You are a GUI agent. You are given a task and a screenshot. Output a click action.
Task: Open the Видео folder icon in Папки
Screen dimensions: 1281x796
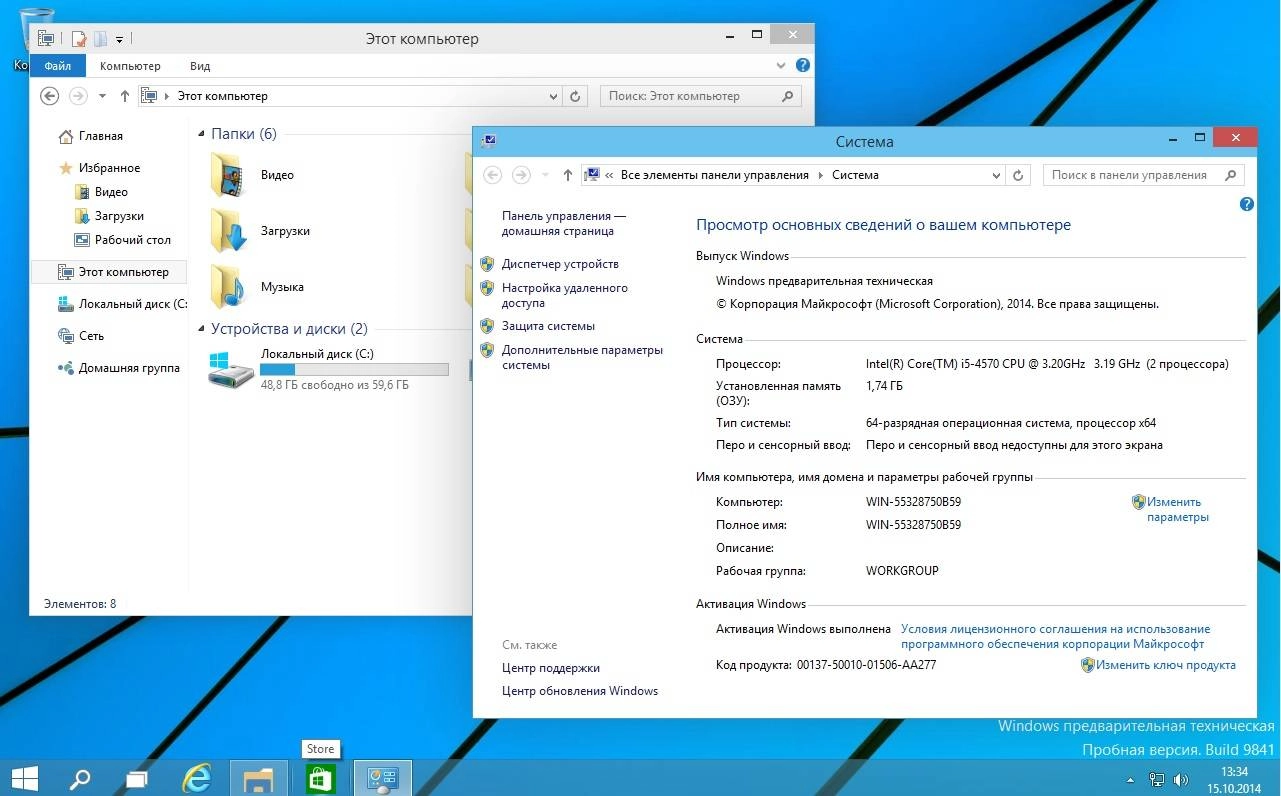pos(229,175)
